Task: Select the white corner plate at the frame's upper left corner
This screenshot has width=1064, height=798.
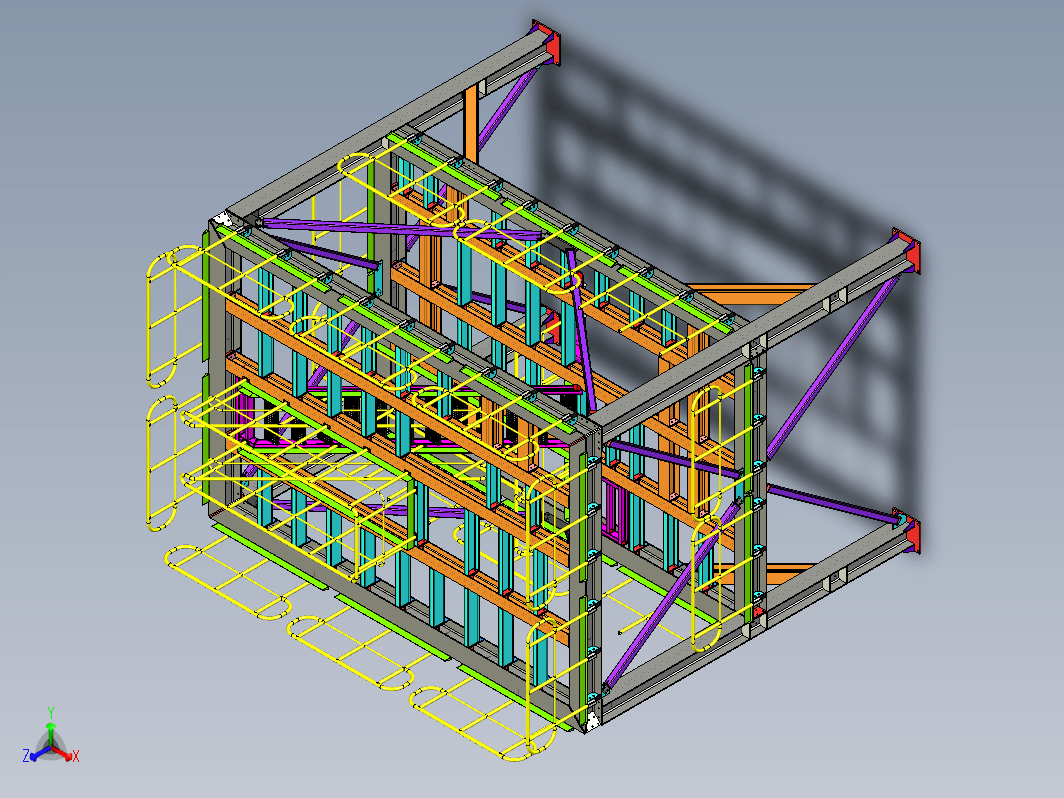Action: coord(221,221)
